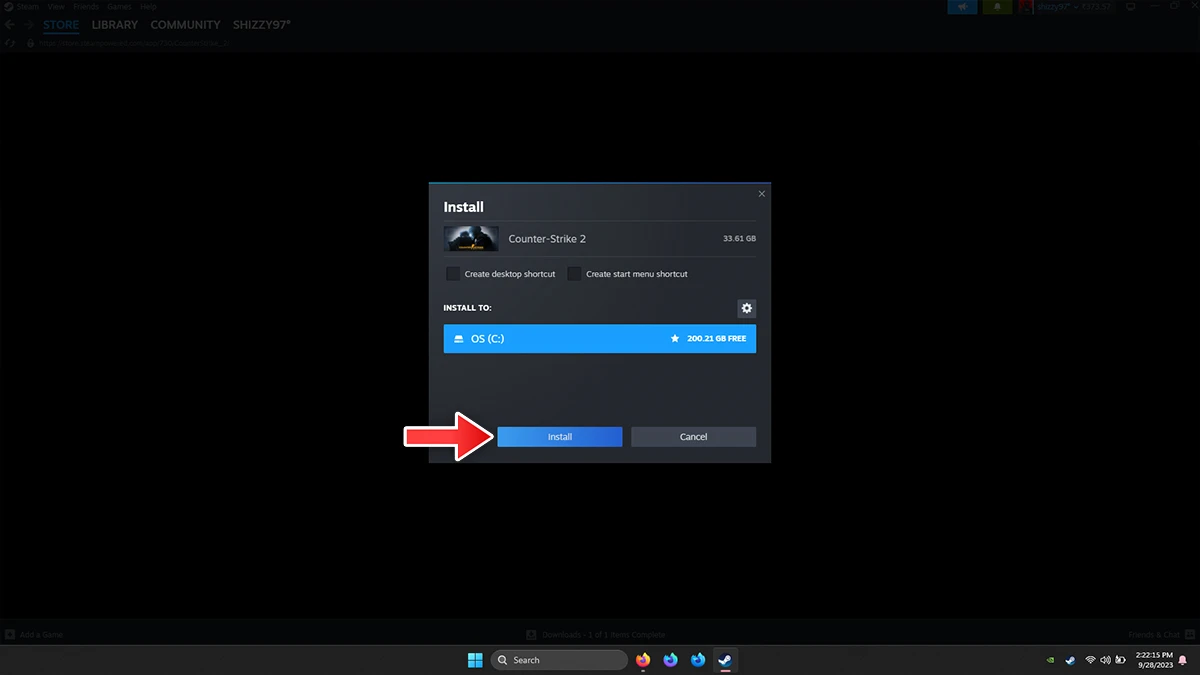
Task: Click the blue announcements megaphone button
Action: (962, 7)
